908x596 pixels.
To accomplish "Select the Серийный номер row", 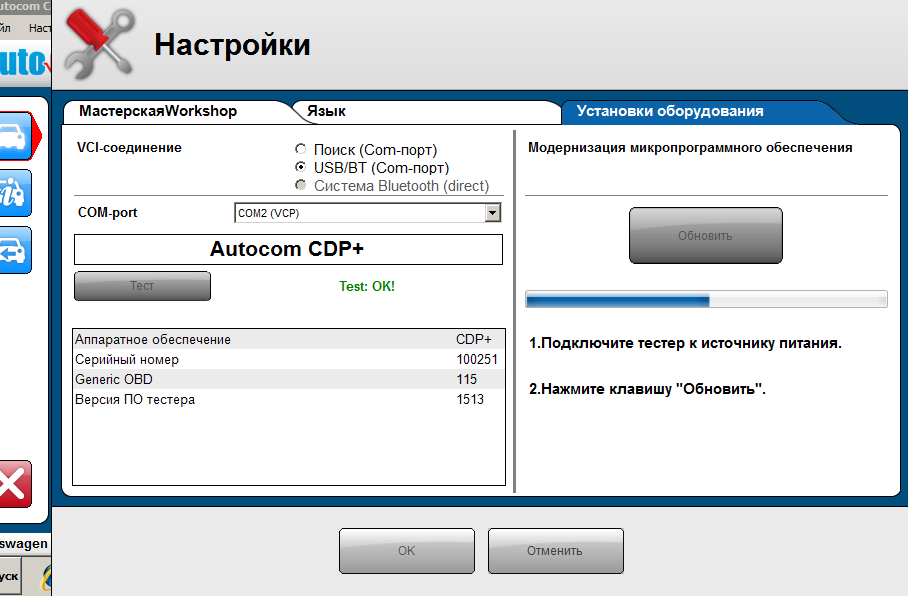I will pyautogui.click(x=288, y=359).
